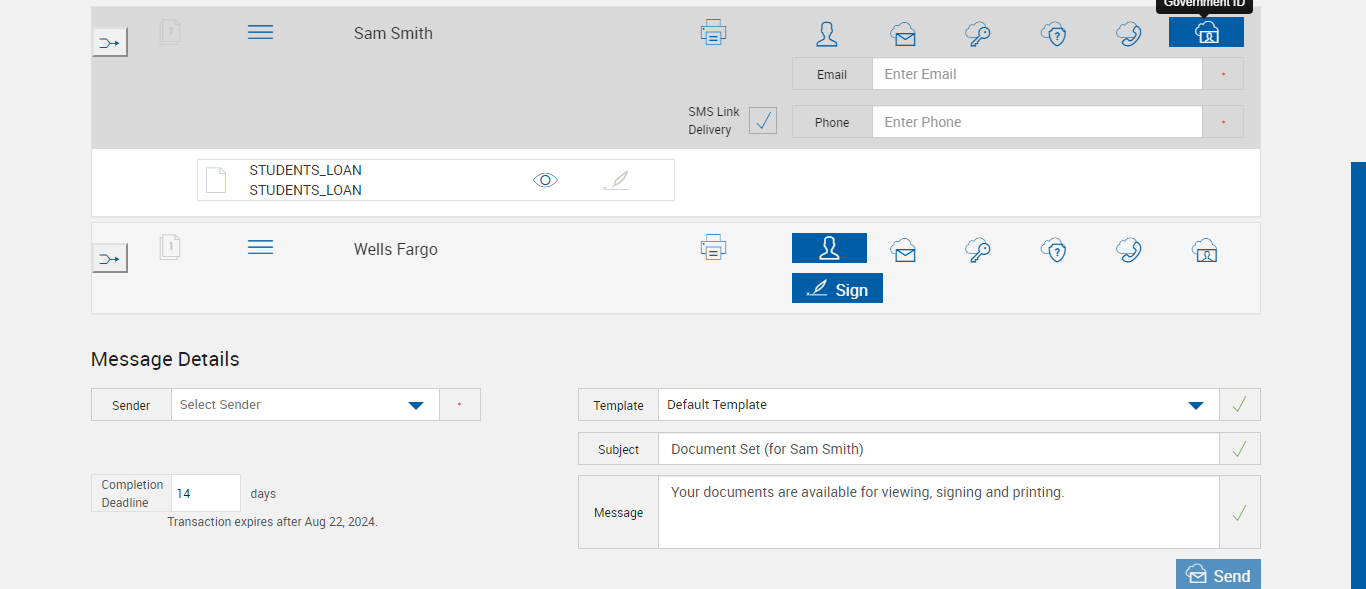This screenshot has width=1366, height=589.
Task: Click Government ID icon in Wells Fargo row
Action: click(1205, 249)
